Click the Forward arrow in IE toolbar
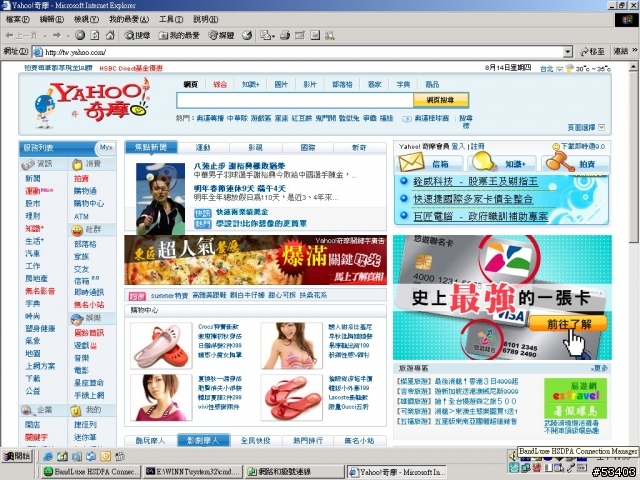Image resolution: width=640 pixels, height=480 pixels. pyautogui.click(x=57, y=36)
